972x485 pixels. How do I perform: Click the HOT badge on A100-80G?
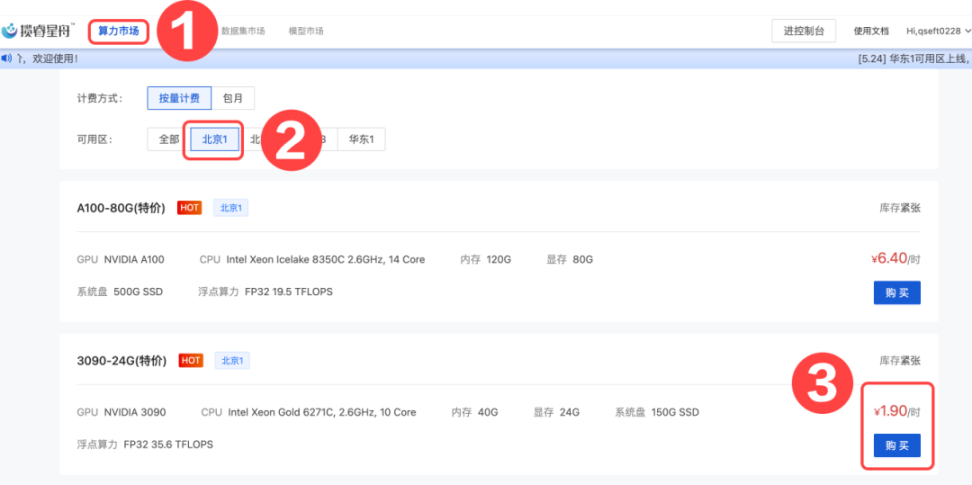pos(189,208)
